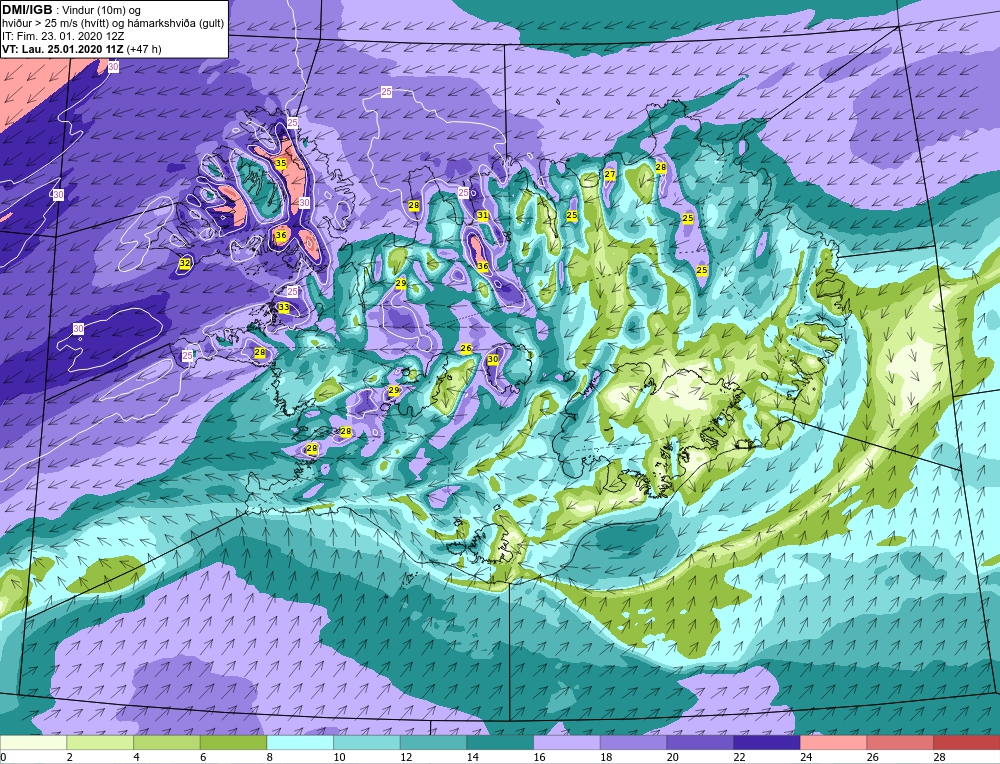Click the 'DMI/IGB : Vindur (10m) og' title line
Screen dimensions: 1000x764
[71, 11]
